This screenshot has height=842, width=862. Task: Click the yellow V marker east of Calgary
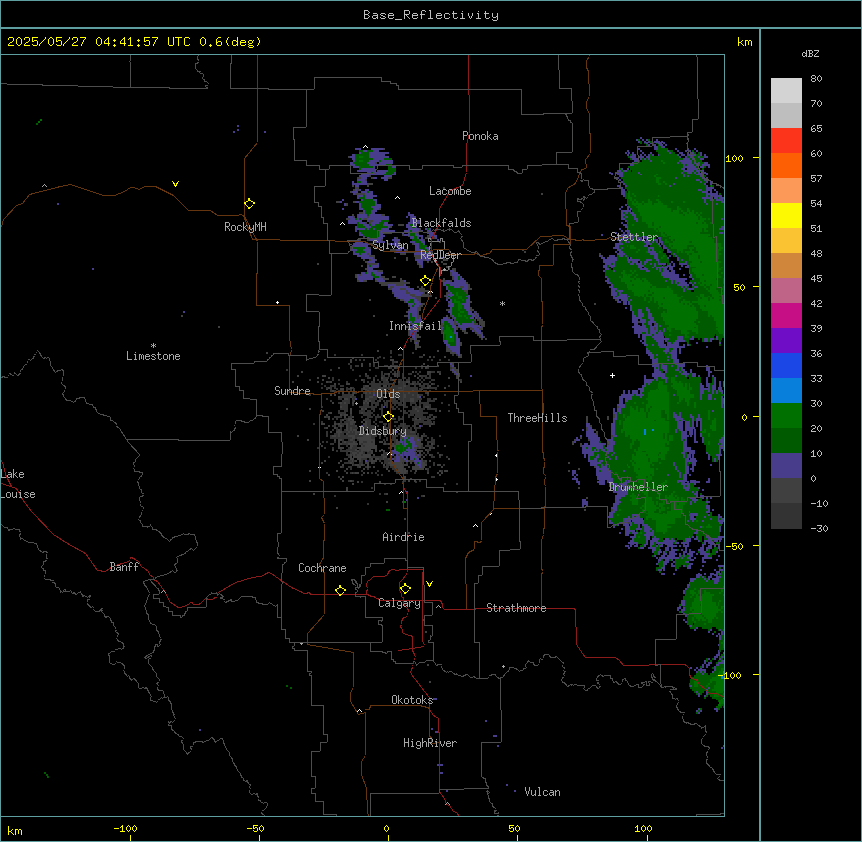tap(429, 584)
